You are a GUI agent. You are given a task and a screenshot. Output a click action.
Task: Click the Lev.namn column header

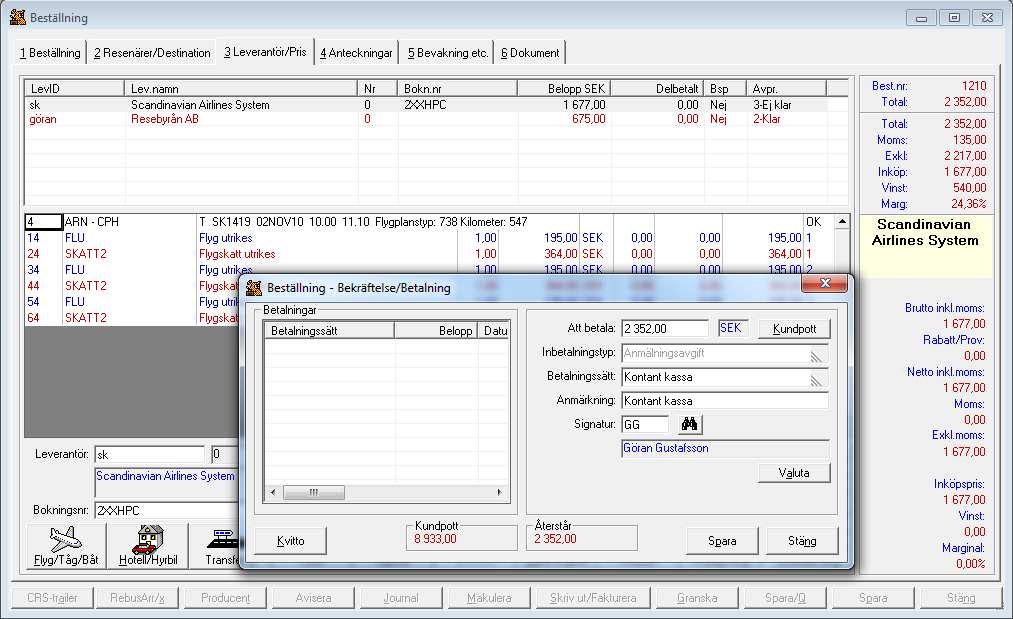tap(240, 89)
